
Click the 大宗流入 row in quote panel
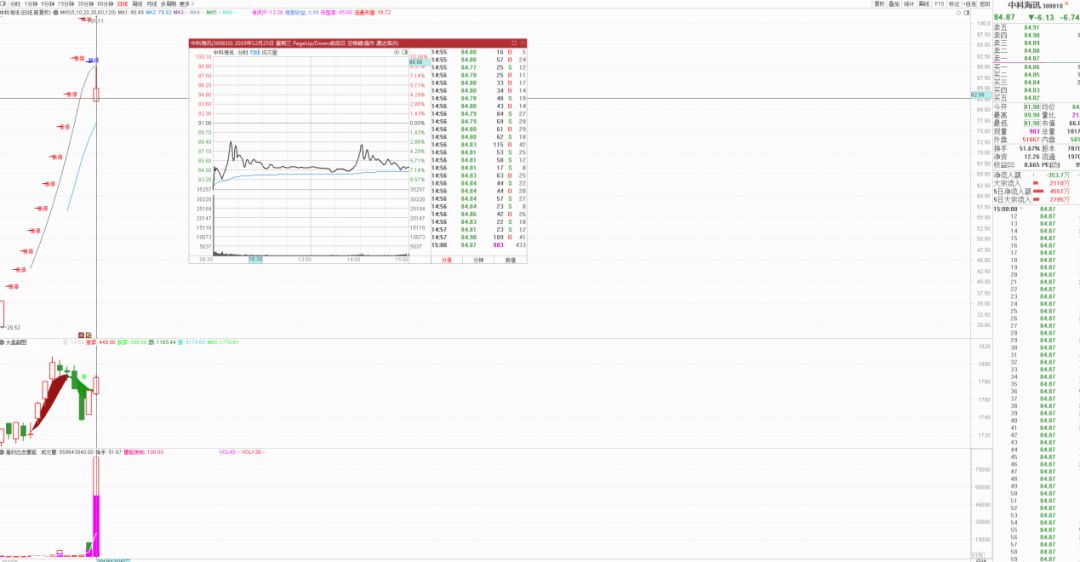click(1037, 184)
